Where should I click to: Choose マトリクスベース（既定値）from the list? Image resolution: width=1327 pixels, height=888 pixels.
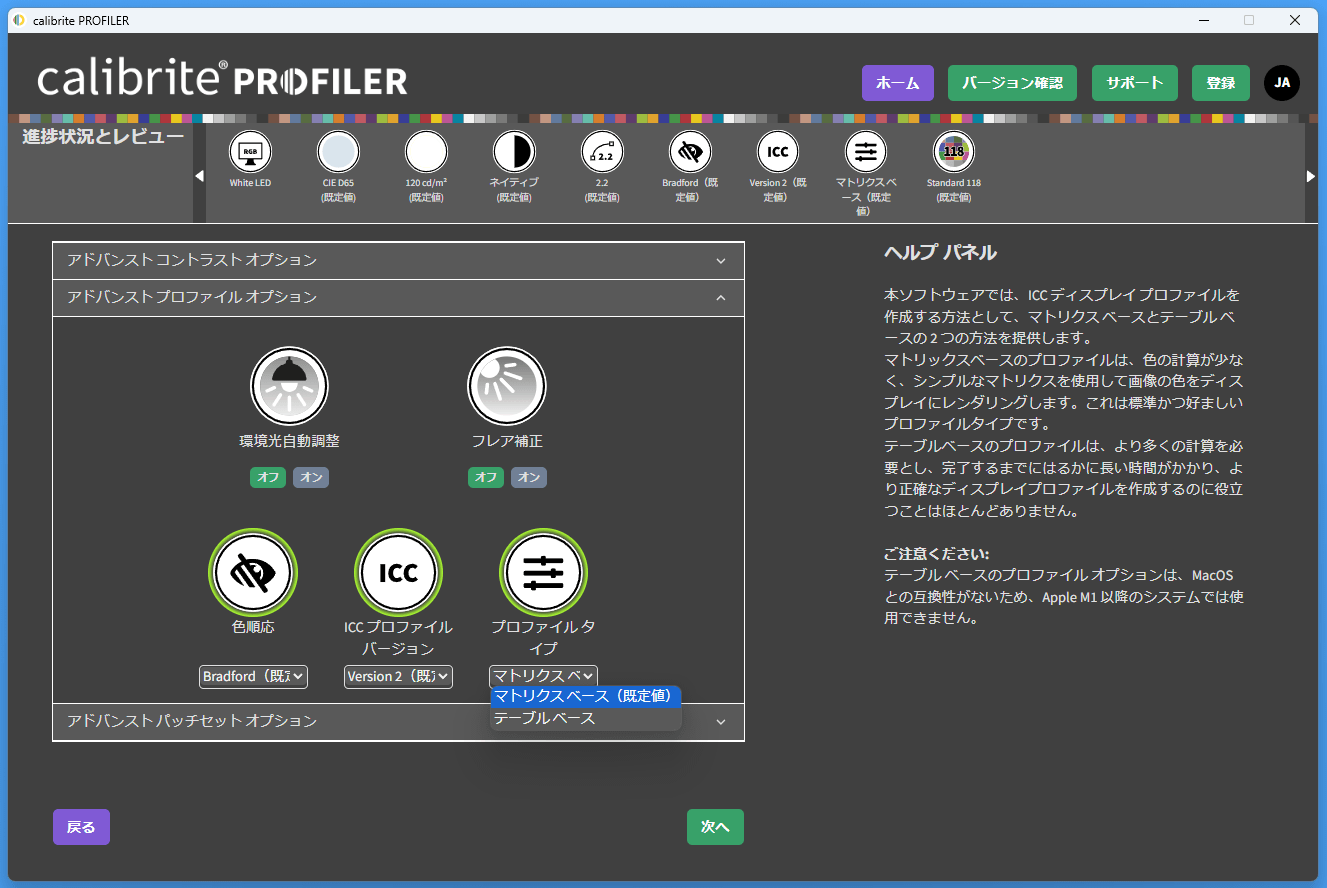(586, 696)
